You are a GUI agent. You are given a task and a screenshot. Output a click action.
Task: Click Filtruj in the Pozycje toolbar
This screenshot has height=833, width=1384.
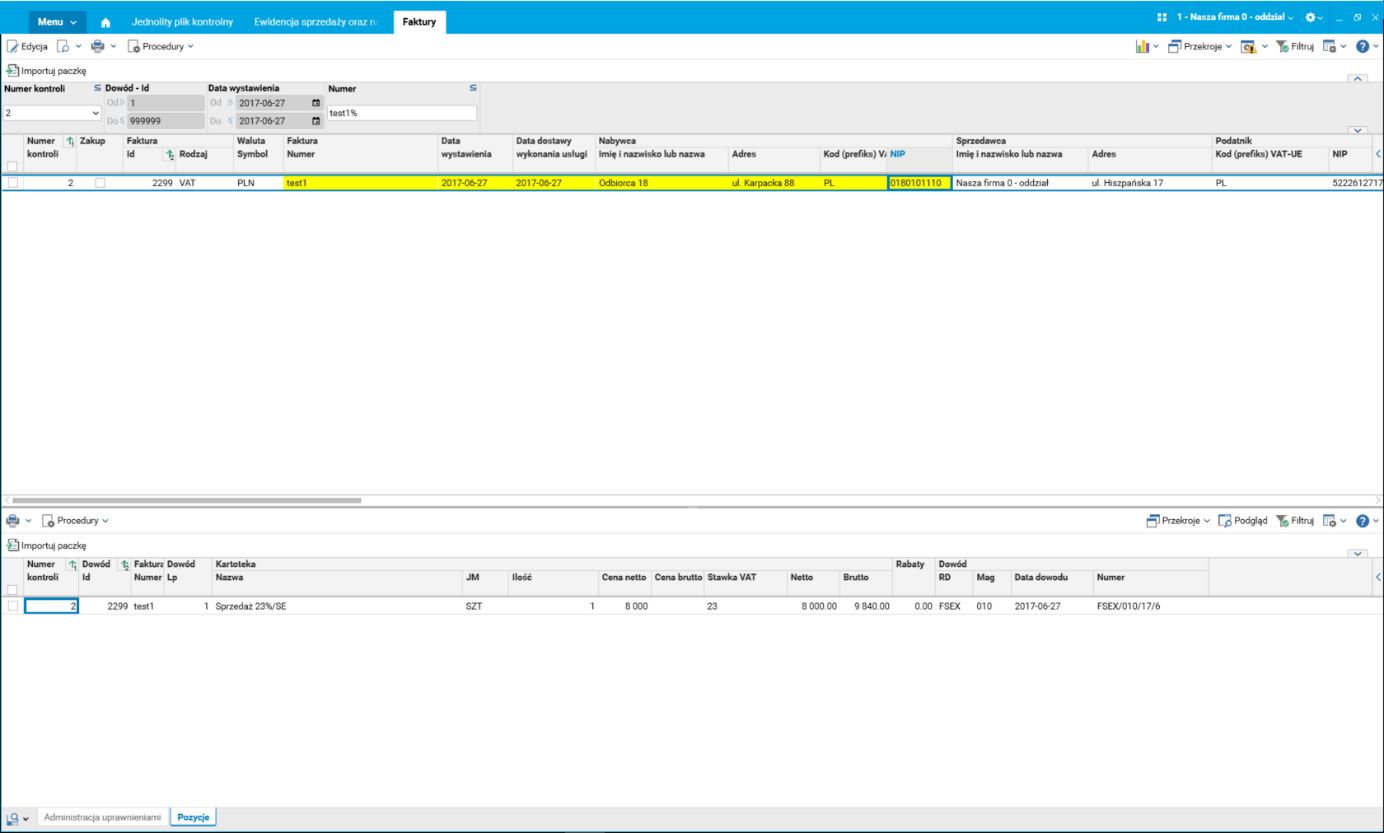pyautogui.click(x=1295, y=521)
